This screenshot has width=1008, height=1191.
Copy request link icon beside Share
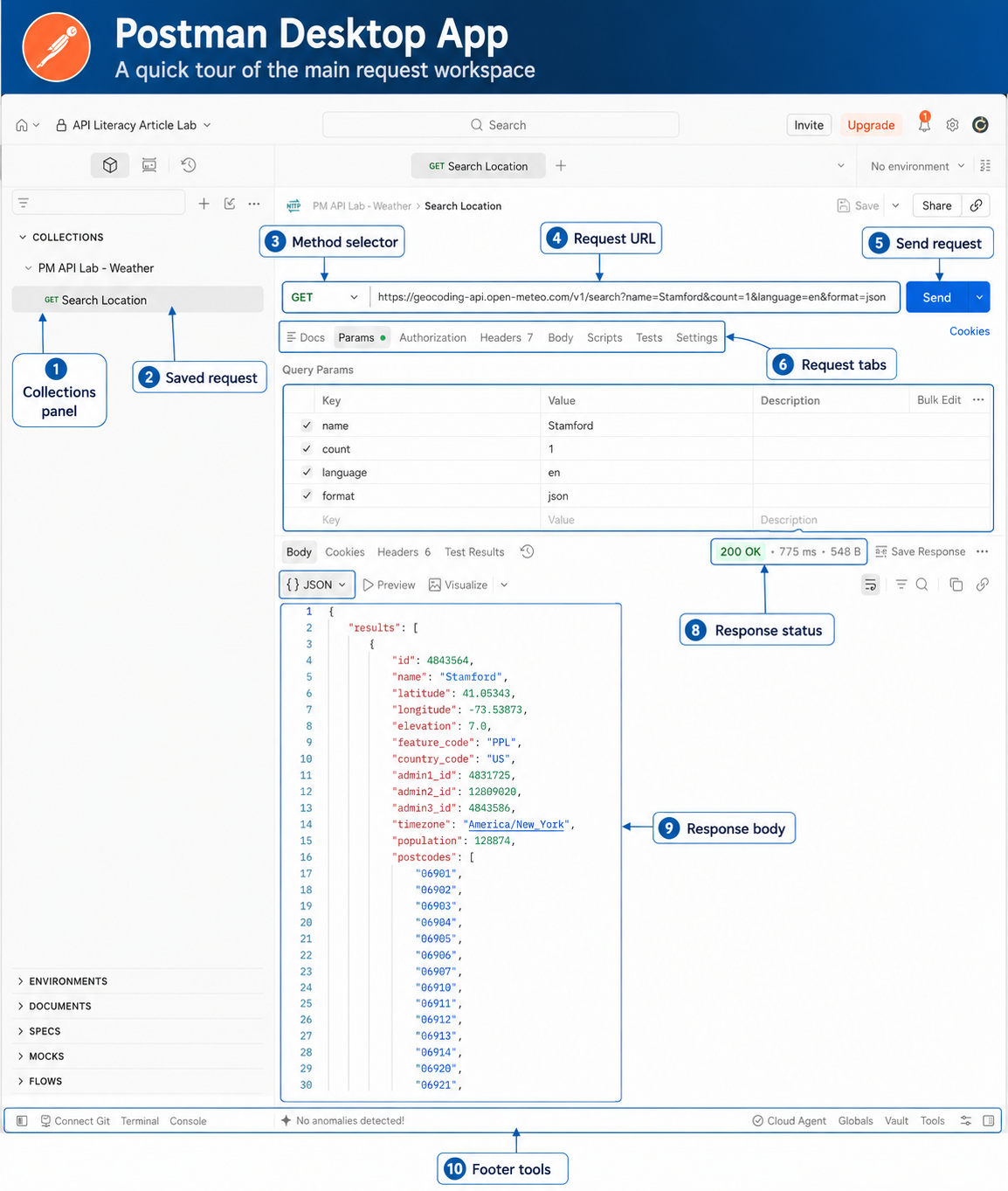click(977, 205)
